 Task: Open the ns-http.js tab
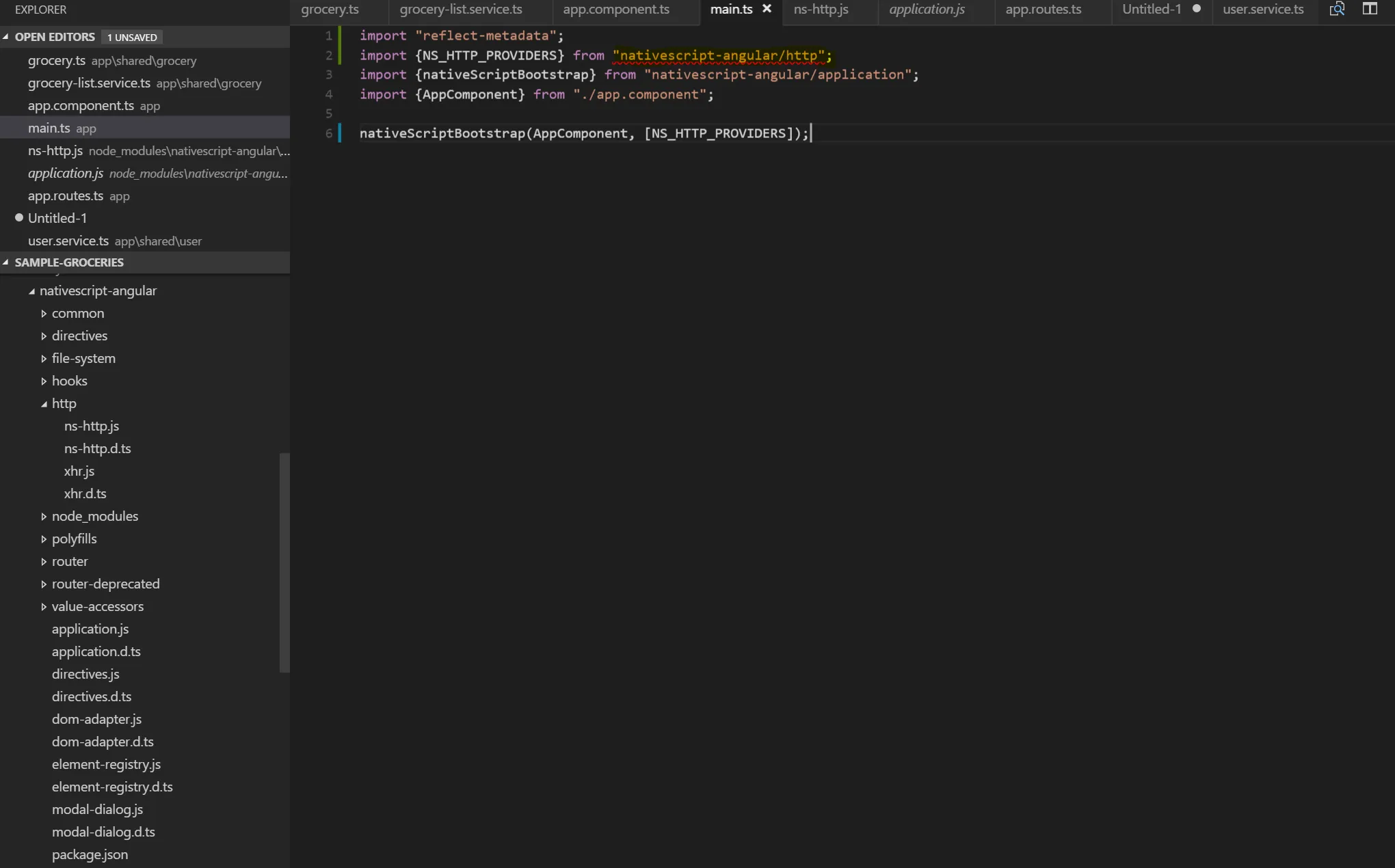click(x=821, y=10)
